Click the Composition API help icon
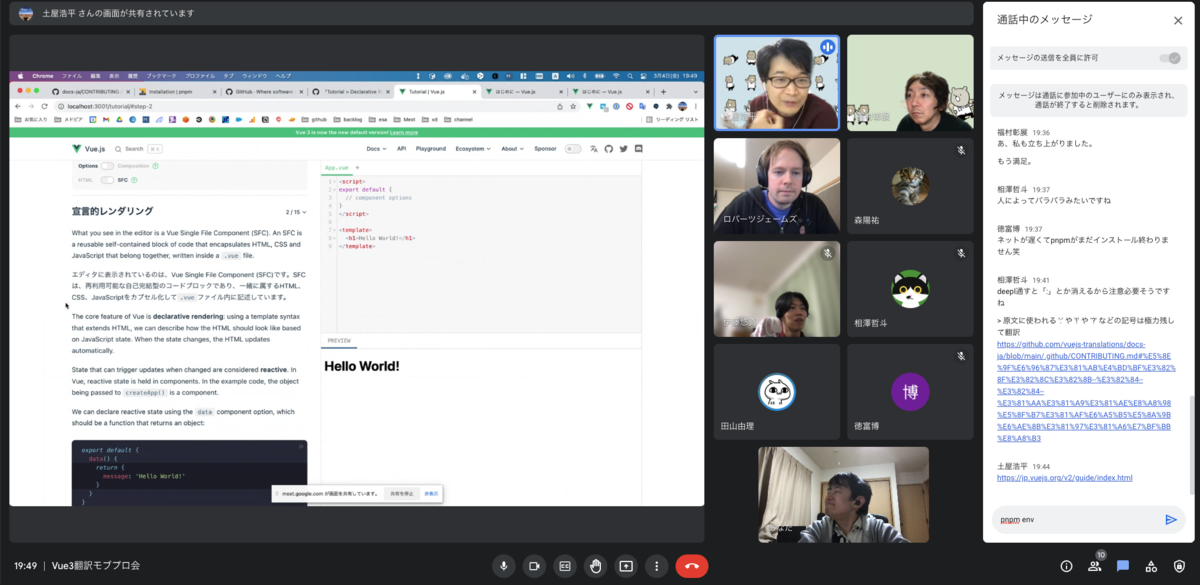Viewport: 1200px width, 585px height. [x=156, y=165]
